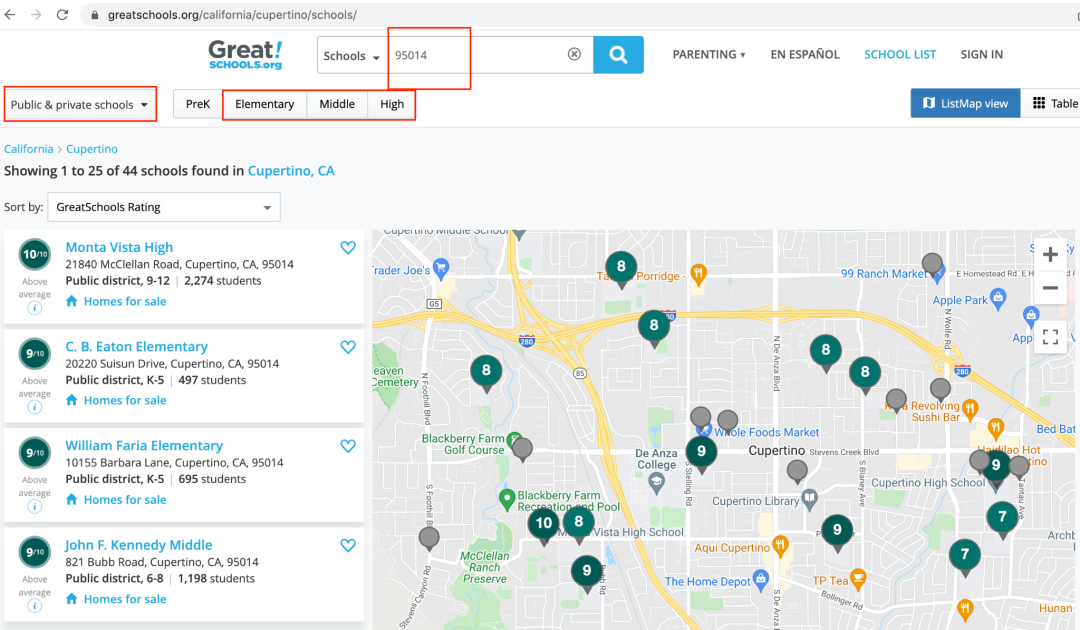Click Homes for sale under William Faria Elementary

pyautogui.click(x=124, y=500)
